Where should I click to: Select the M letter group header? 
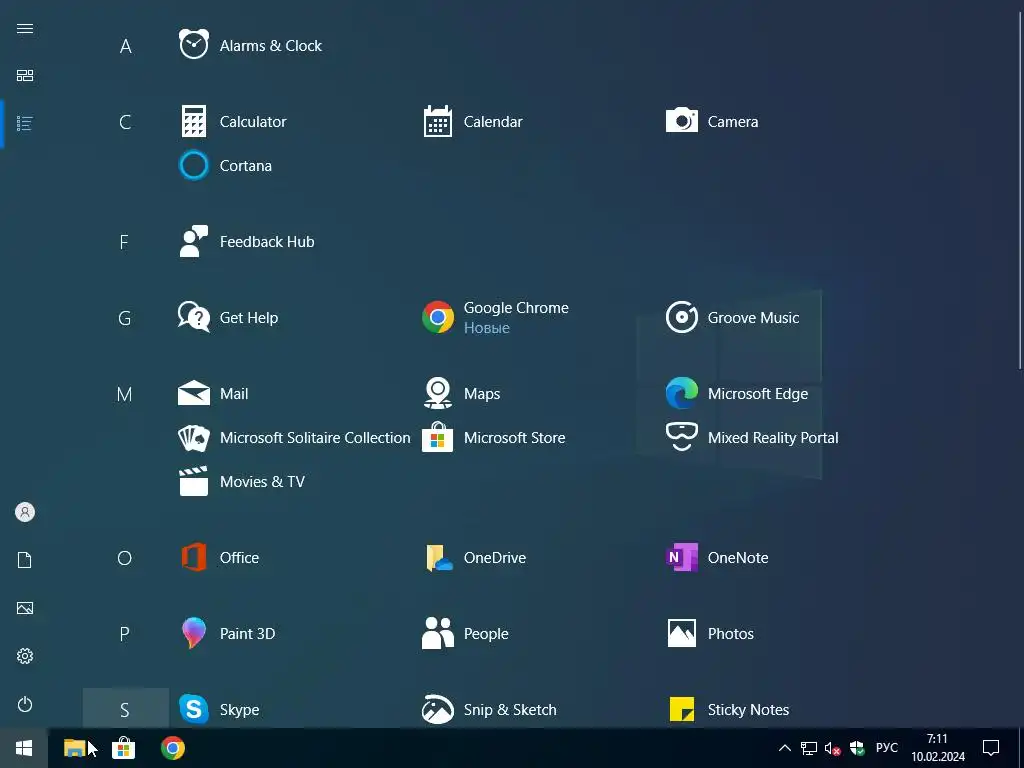coord(125,394)
